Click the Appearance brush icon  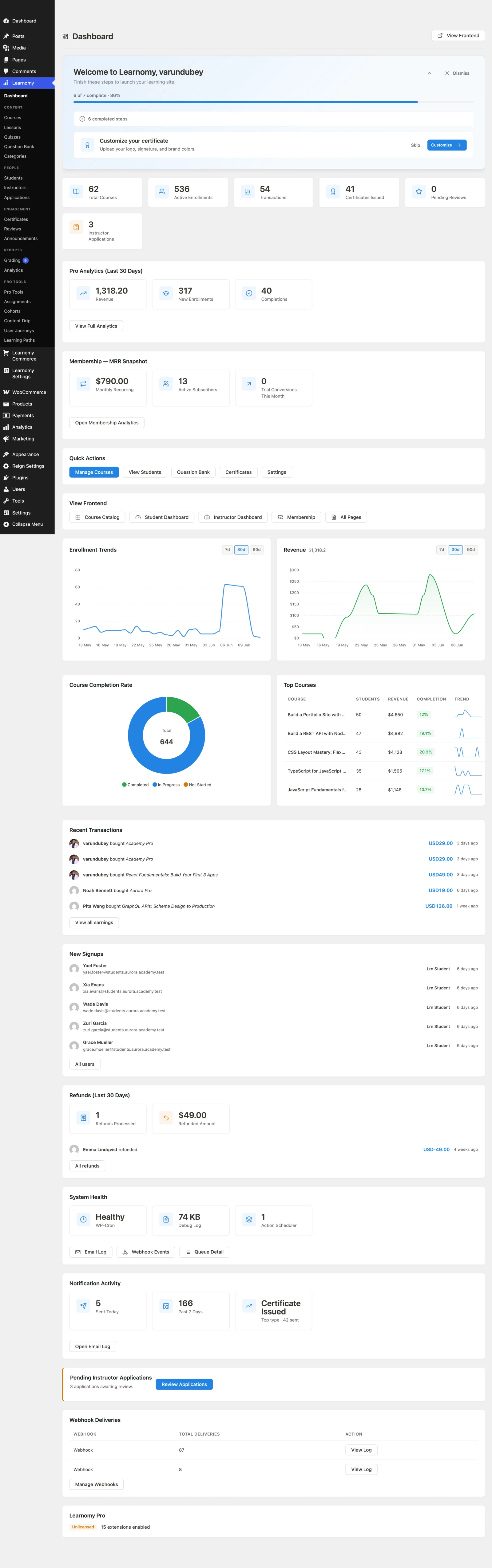[x=6, y=454]
